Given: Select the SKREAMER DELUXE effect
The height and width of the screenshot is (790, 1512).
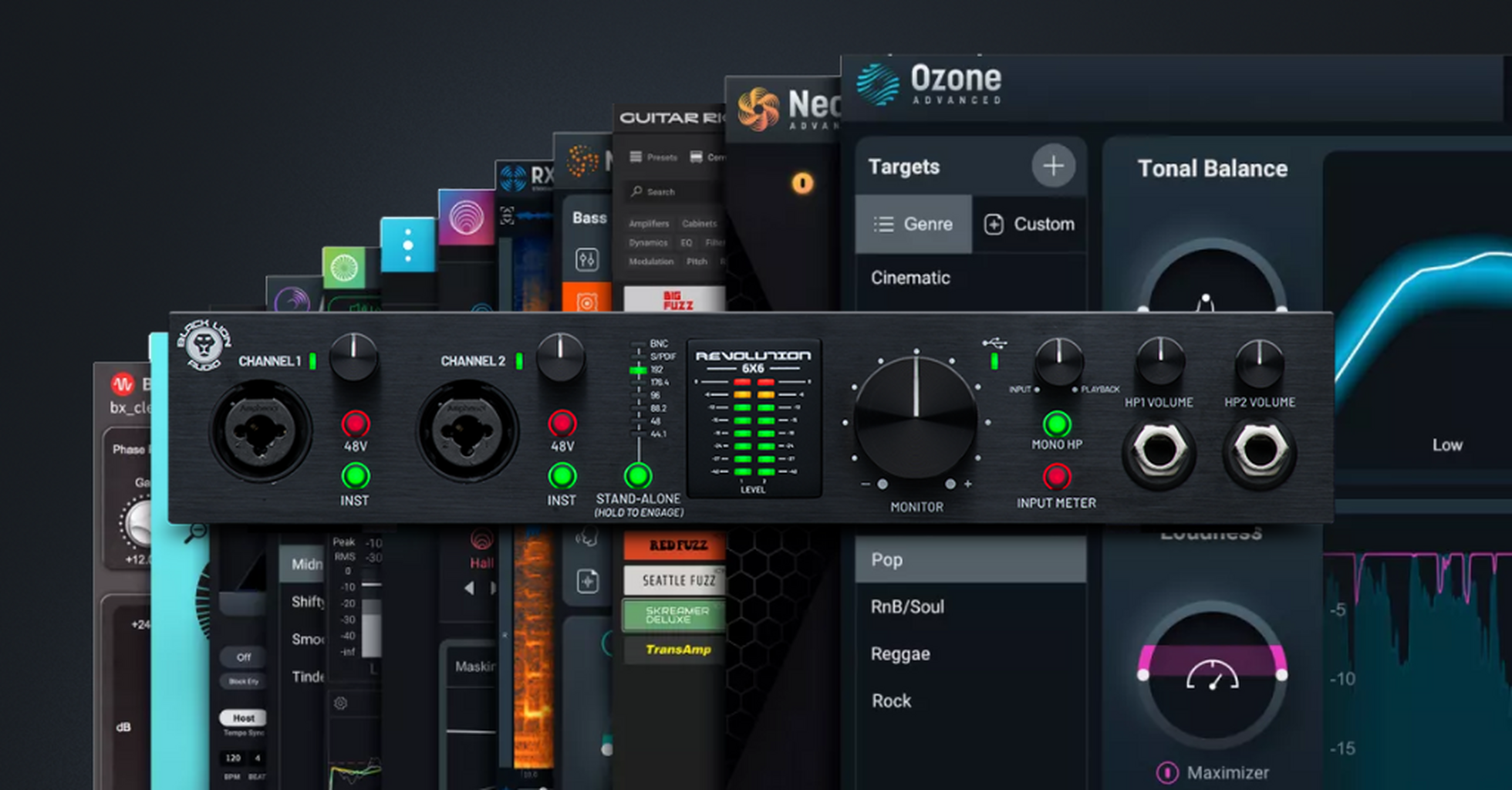Looking at the screenshot, I should (x=675, y=615).
